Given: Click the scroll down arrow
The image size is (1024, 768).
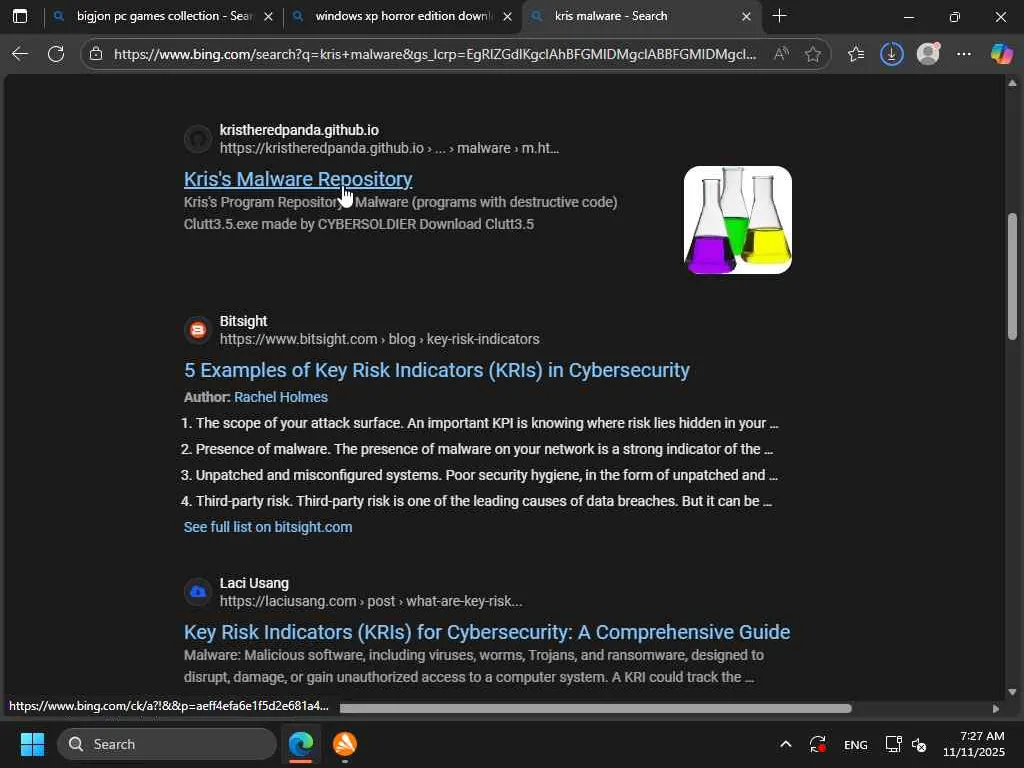Looking at the screenshot, I should click(1012, 692).
